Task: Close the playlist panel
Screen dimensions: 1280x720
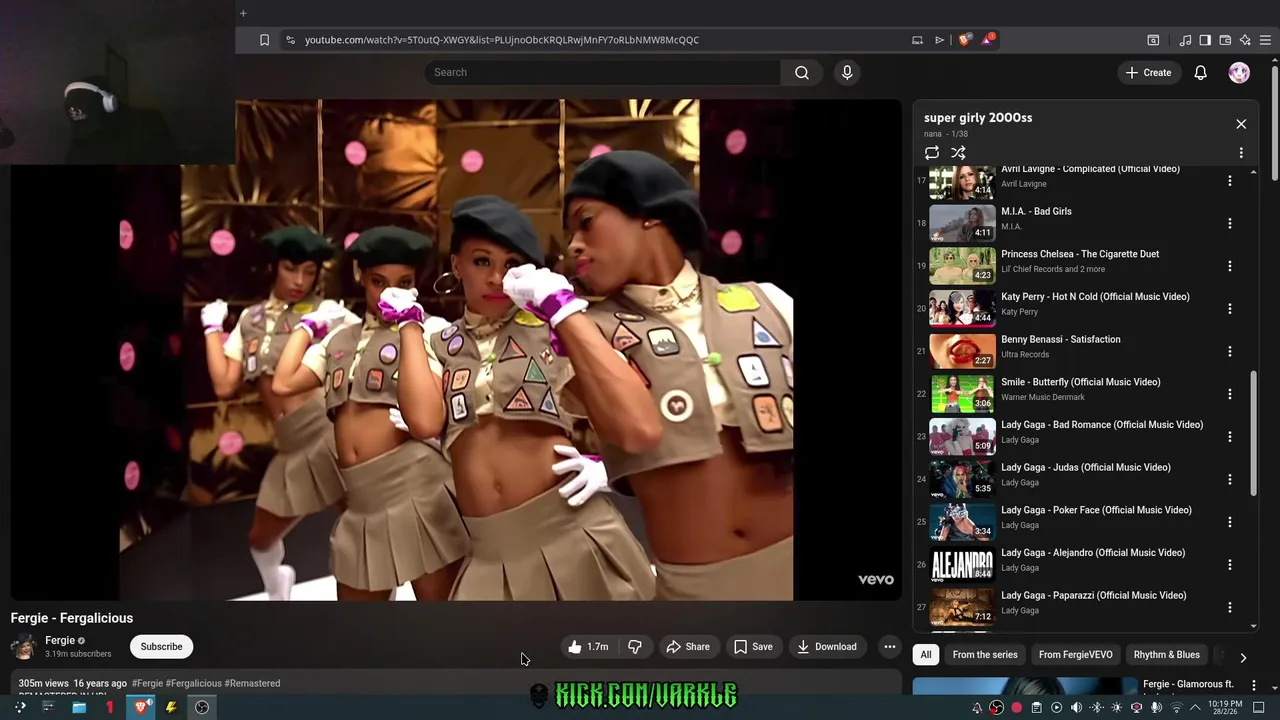Action: pyautogui.click(x=1241, y=124)
